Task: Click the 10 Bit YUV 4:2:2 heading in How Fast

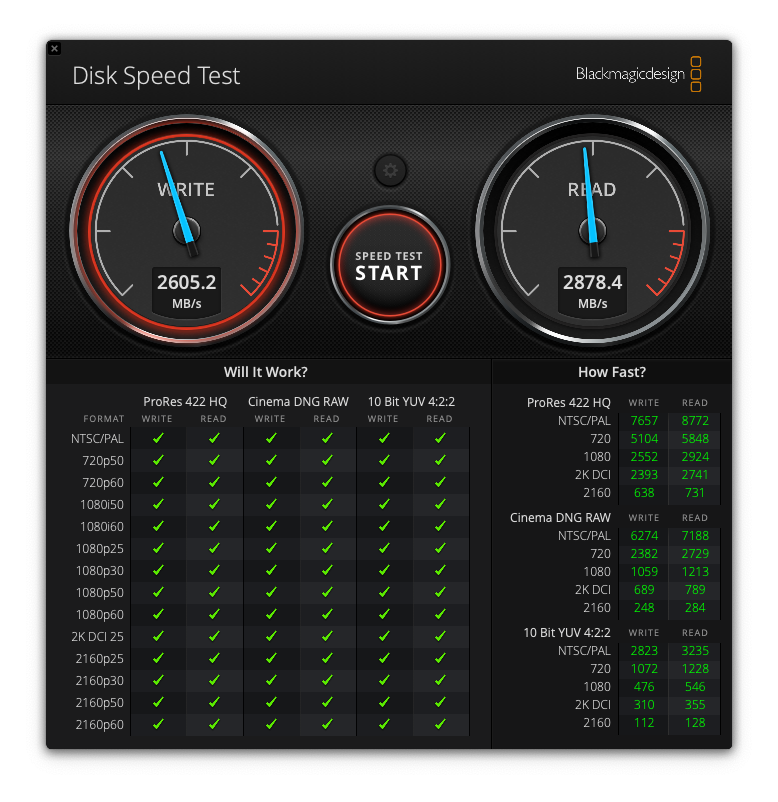Action: click(567, 633)
